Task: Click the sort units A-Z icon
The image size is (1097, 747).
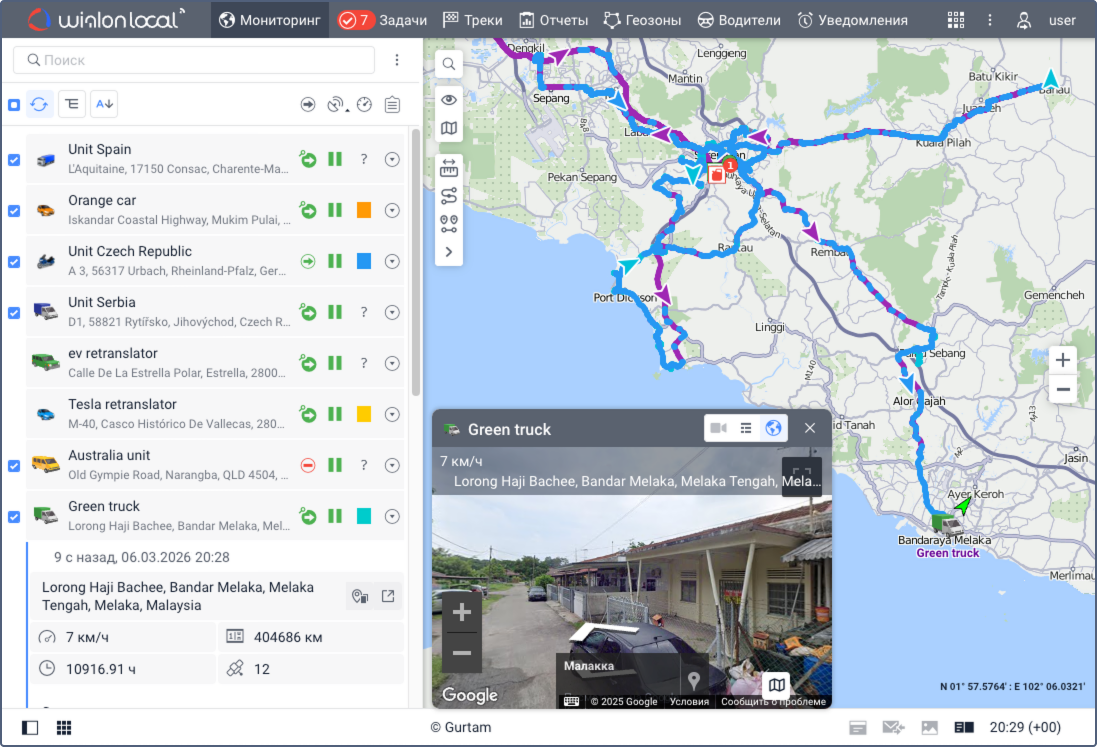Action: point(104,103)
